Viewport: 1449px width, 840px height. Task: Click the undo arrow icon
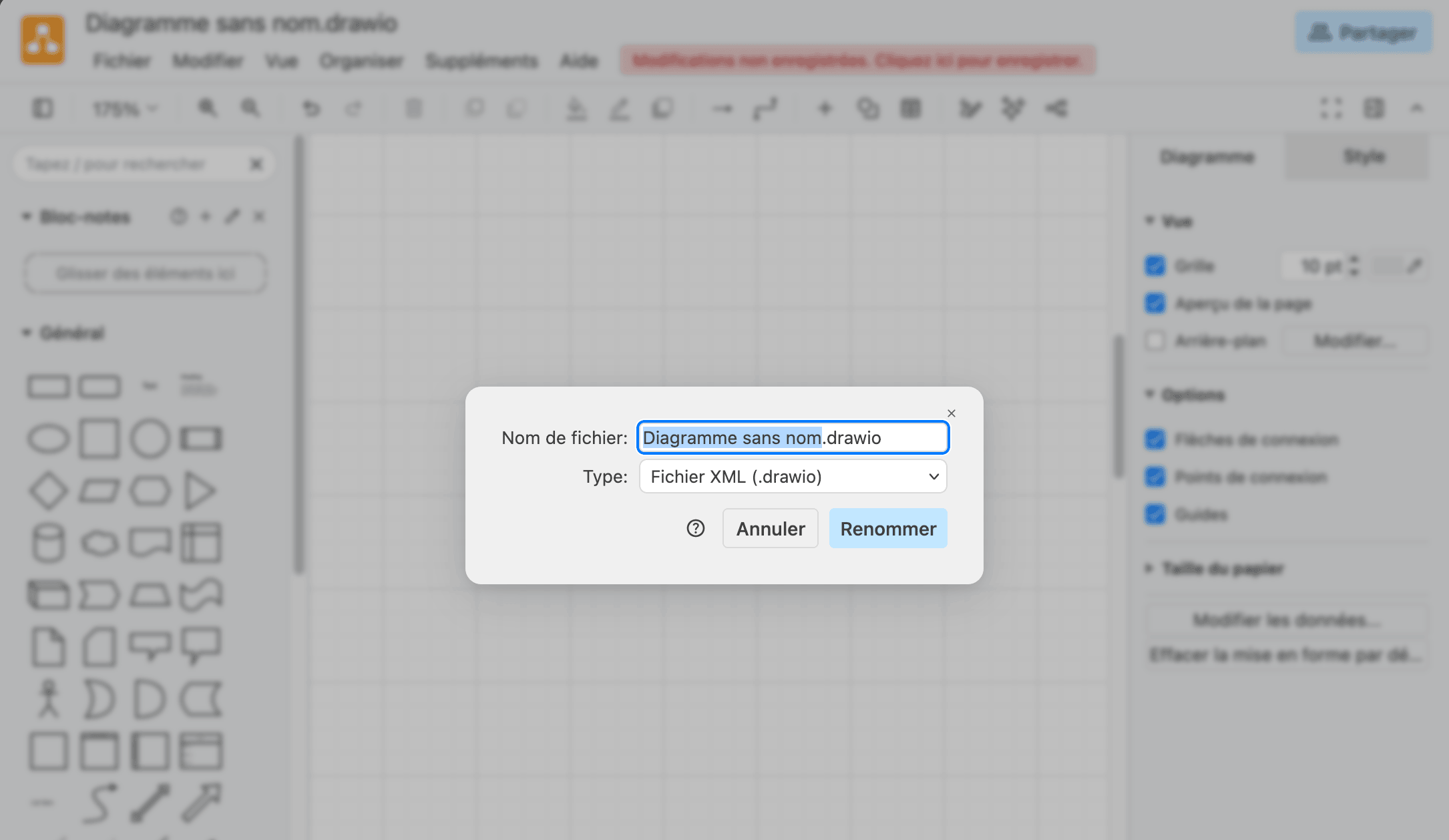click(x=311, y=108)
